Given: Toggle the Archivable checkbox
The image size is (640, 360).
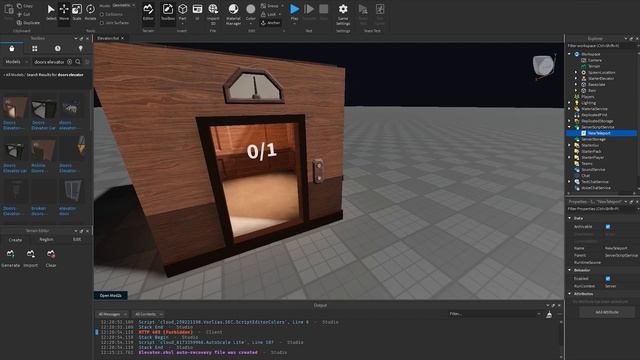Looking at the screenshot, I should (x=608, y=227).
